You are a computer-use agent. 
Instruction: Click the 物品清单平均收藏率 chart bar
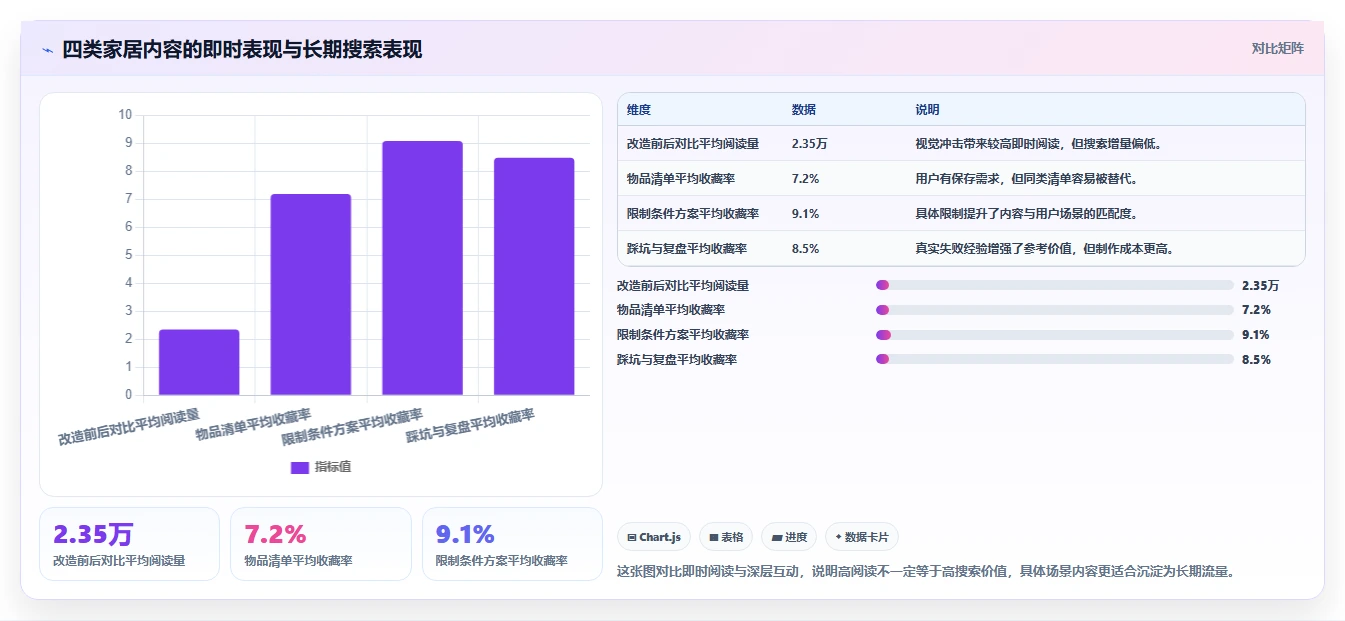pyautogui.click(x=311, y=294)
